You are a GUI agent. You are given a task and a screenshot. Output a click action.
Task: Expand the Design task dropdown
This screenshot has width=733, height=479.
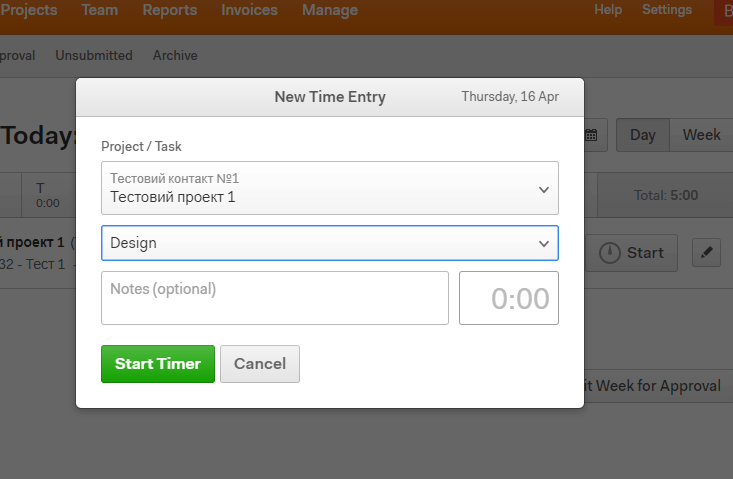point(330,243)
